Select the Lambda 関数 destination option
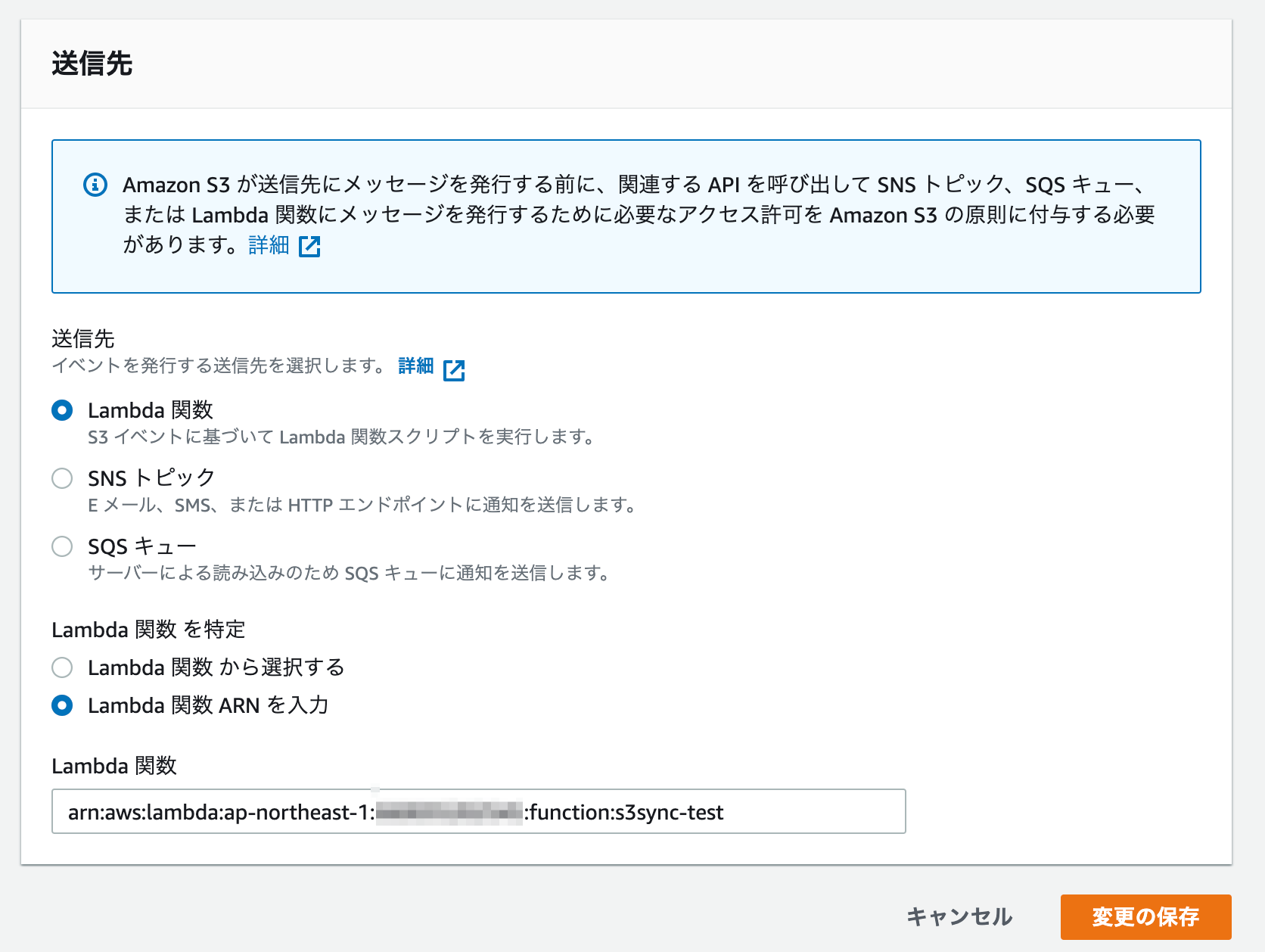 point(62,410)
